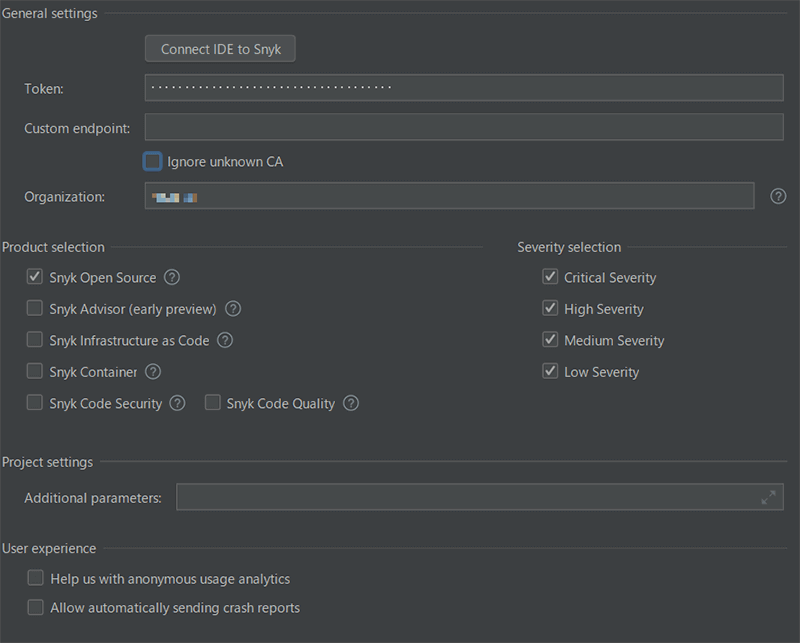Show help for Snyk Code Quality
The image size is (800, 643).
click(x=351, y=403)
